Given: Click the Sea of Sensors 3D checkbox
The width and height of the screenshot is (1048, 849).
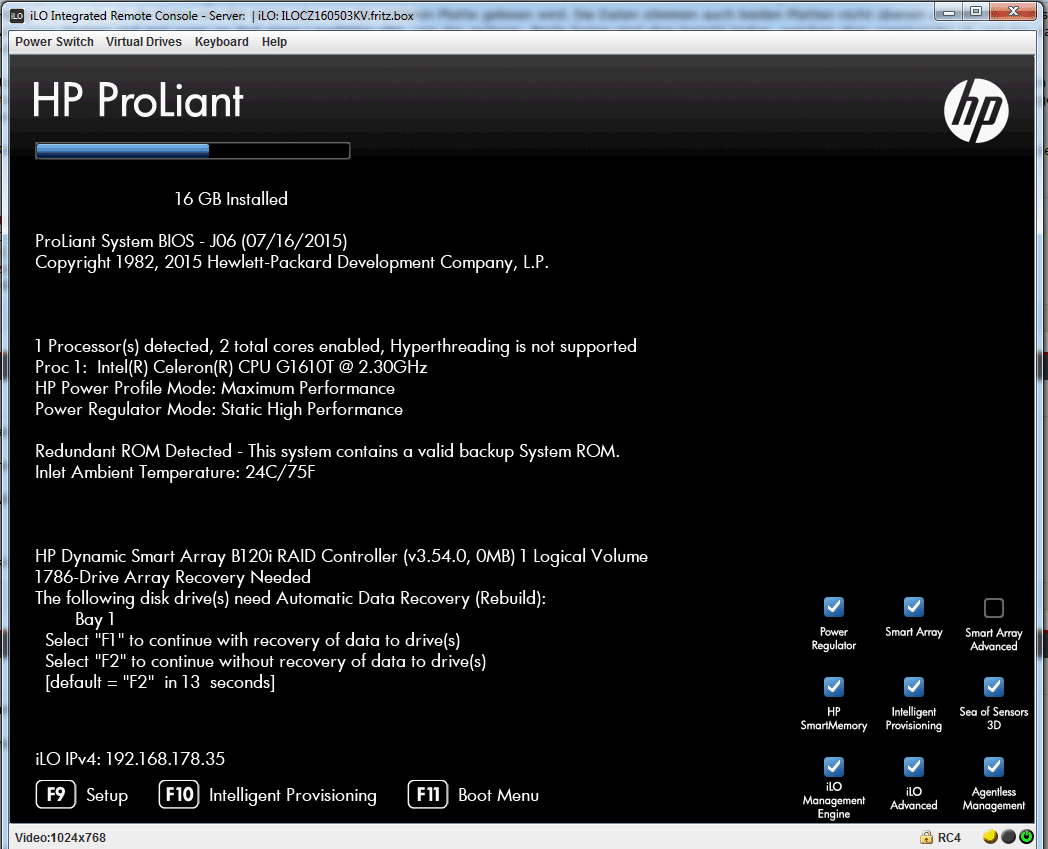Looking at the screenshot, I should 994,687.
